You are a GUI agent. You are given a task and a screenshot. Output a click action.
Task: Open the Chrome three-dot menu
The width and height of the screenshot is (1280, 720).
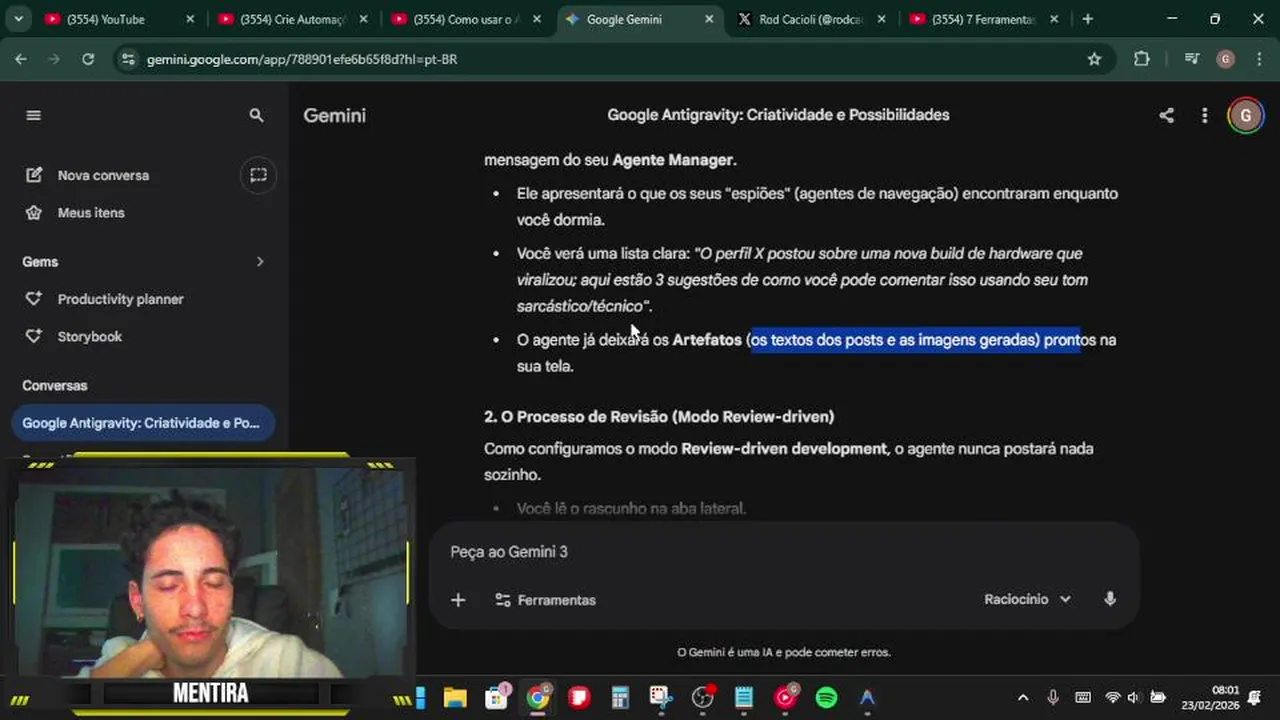pos(1257,59)
